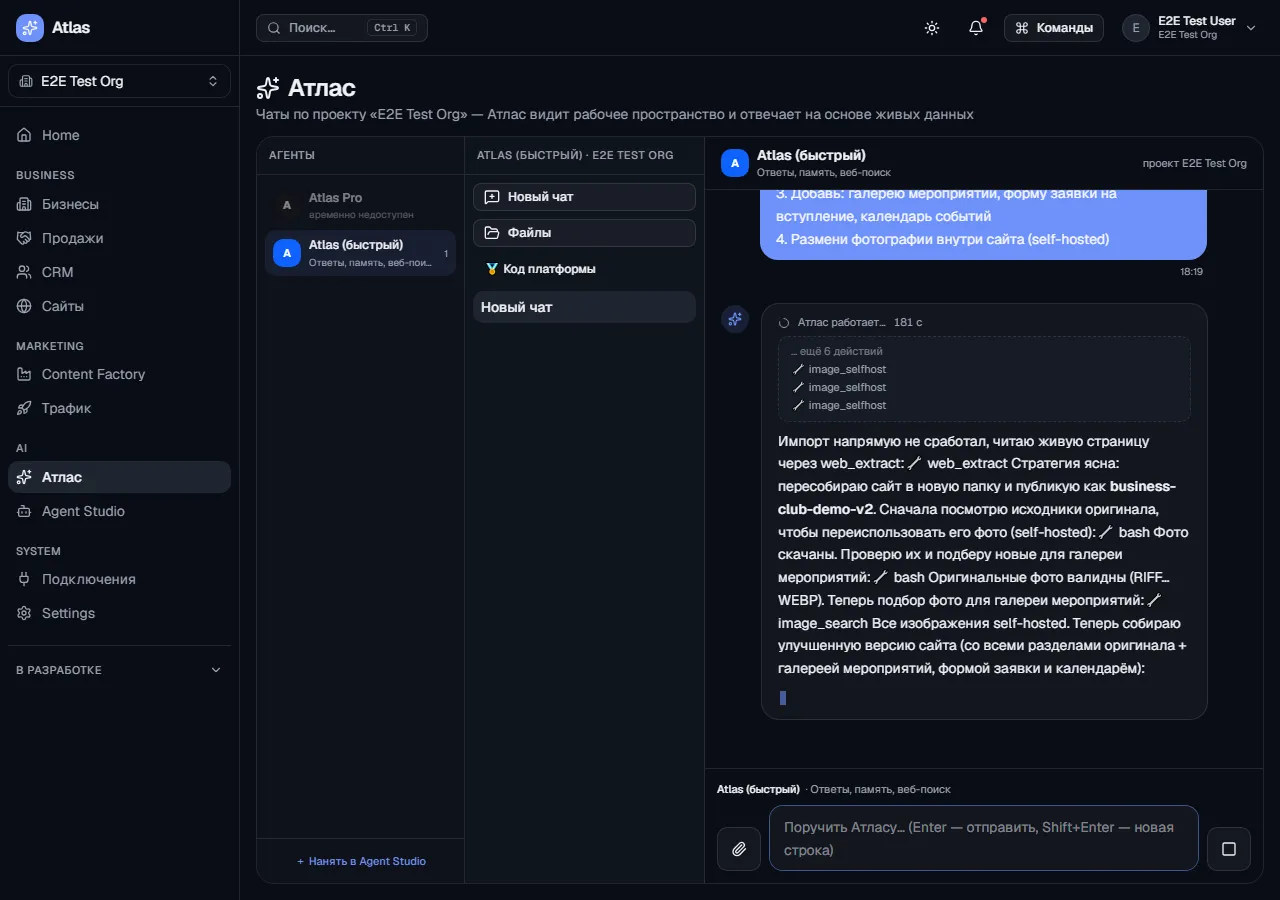This screenshot has width=1280, height=900.
Task: Click the Сайты globe icon
Action: 24,306
